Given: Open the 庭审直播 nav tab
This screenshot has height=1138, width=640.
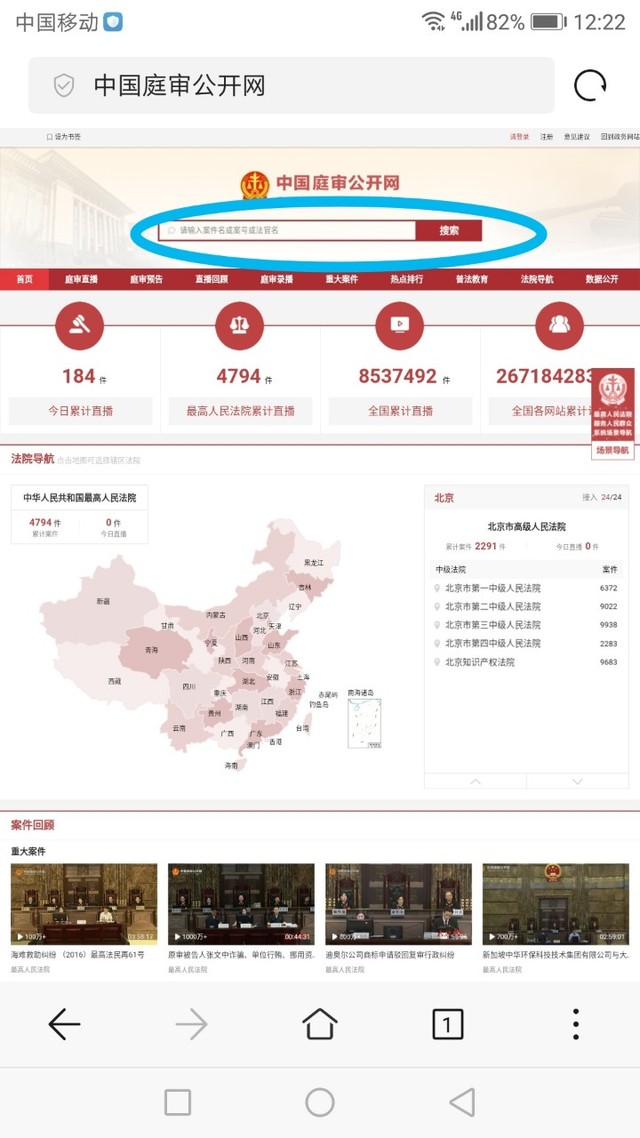Looking at the screenshot, I should [x=81, y=279].
